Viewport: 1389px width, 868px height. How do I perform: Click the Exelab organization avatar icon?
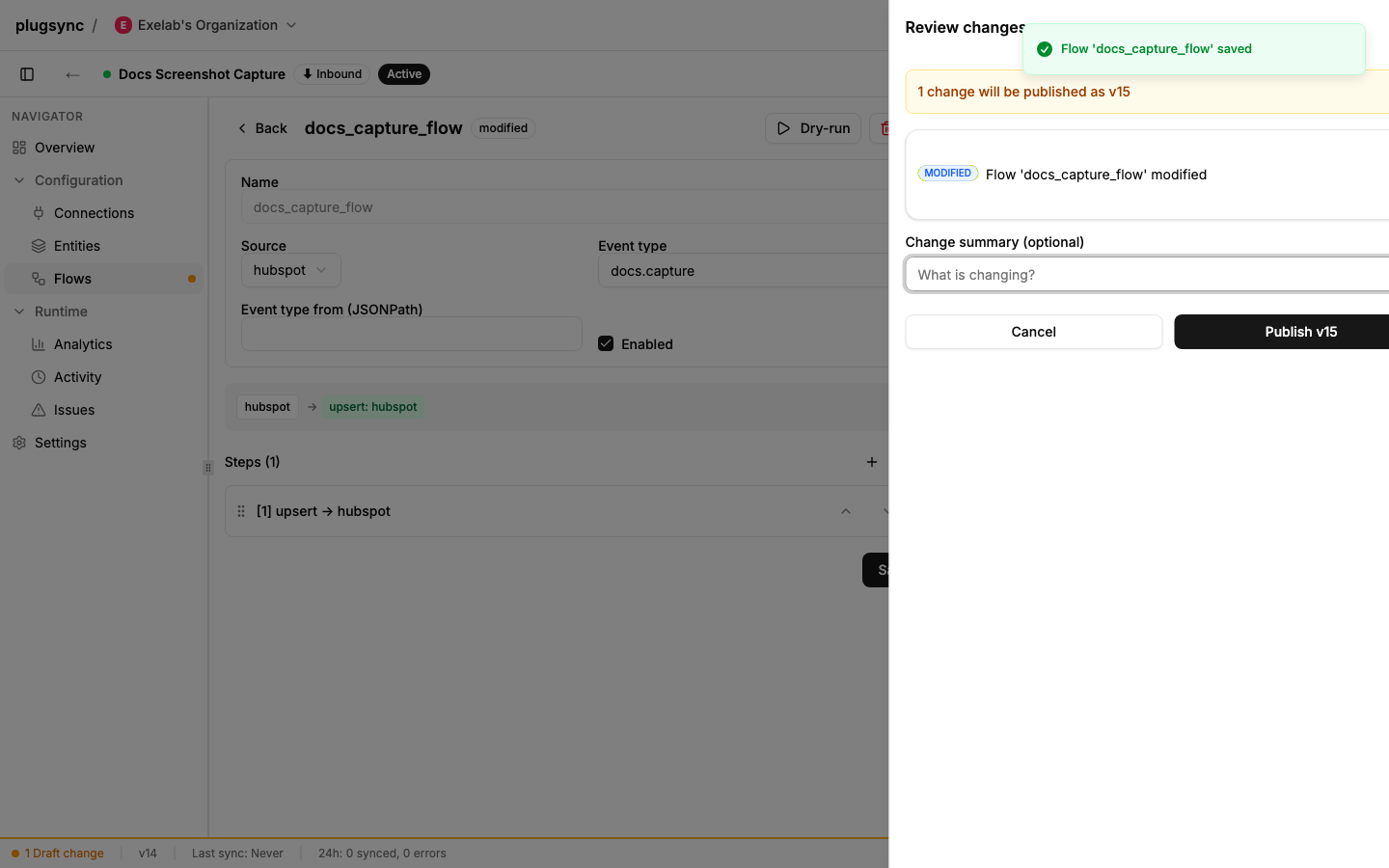click(123, 25)
